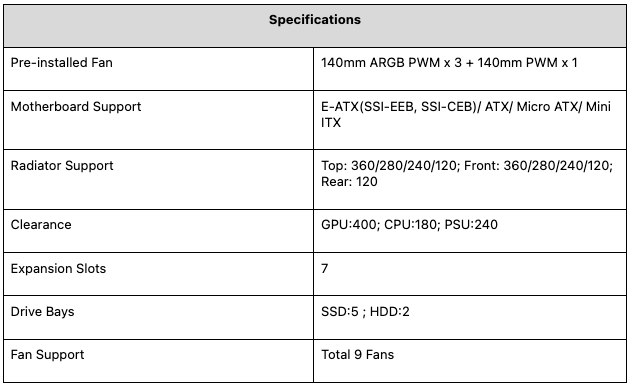Select the Radiator Support label
This screenshot has width=632, height=388.
coord(62,166)
